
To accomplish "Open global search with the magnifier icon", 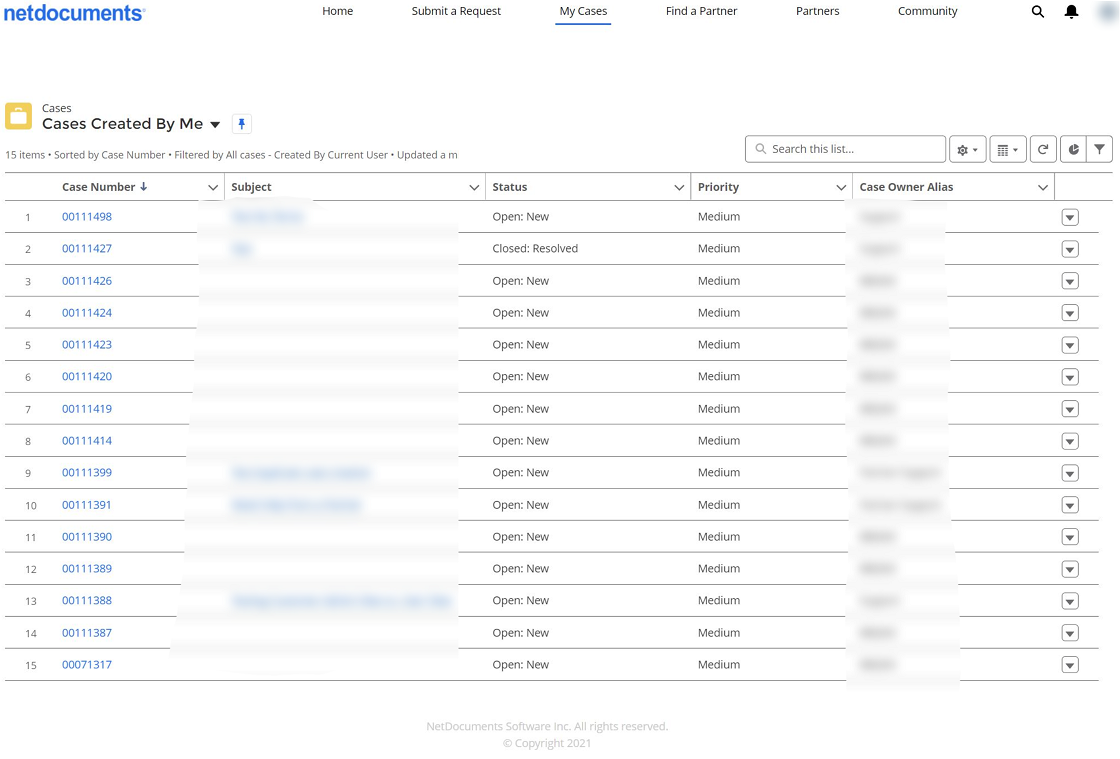I will click(1038, 12).
